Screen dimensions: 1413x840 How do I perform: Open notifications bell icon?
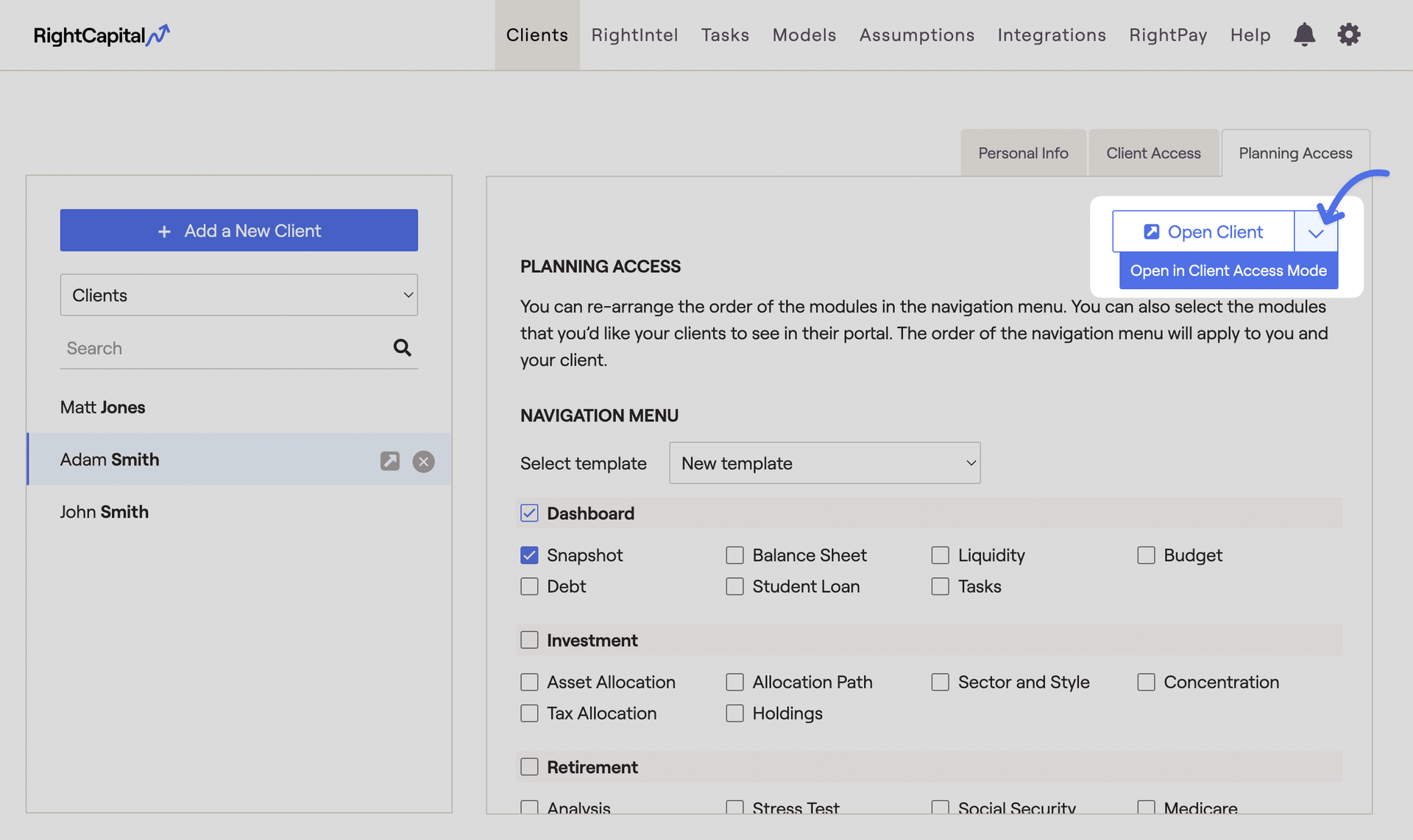click(x=1304, y=35)
